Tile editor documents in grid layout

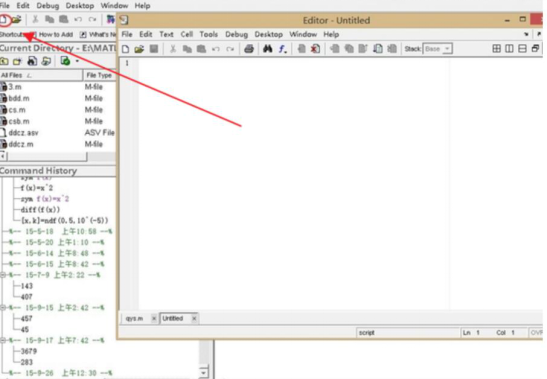[x=496, y=49]
